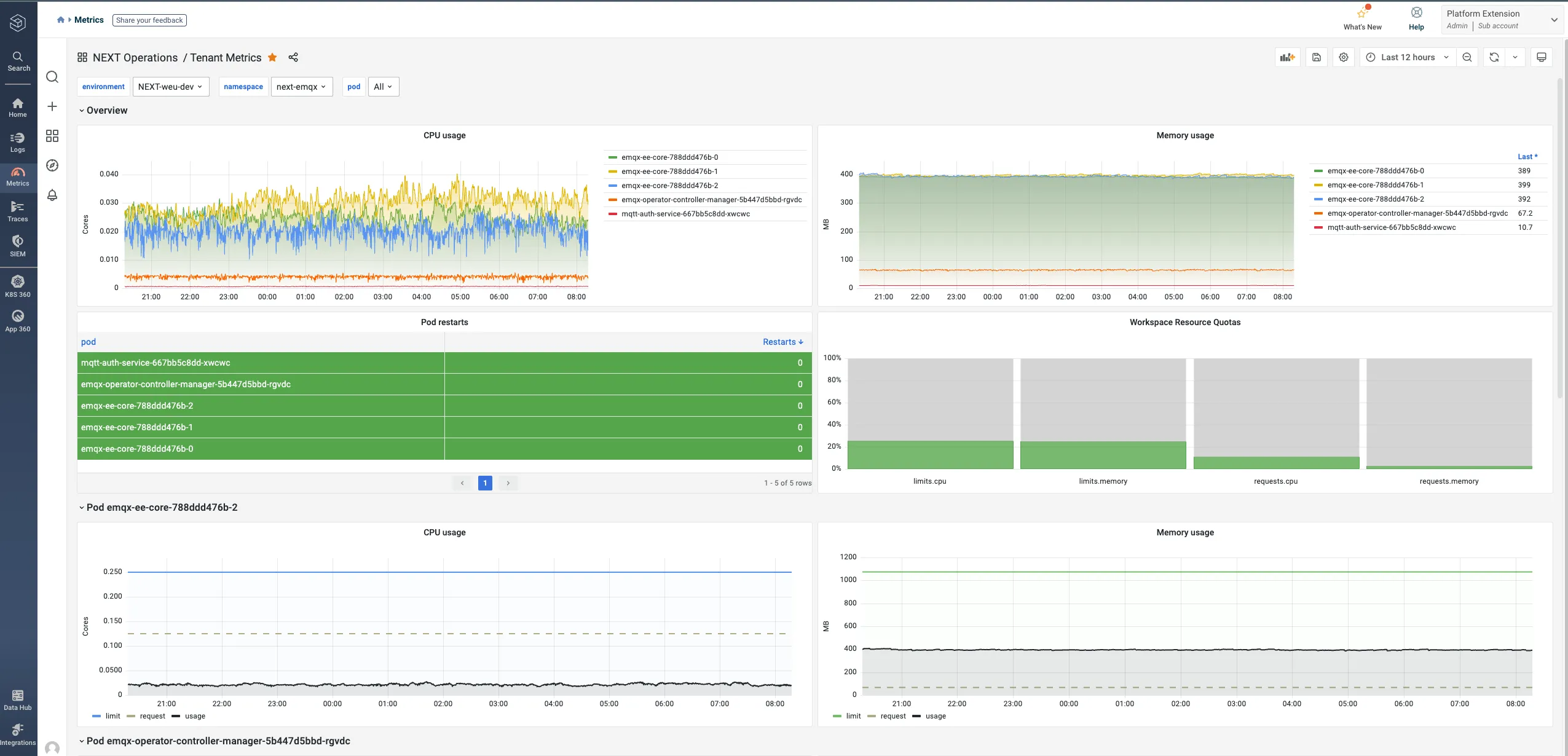Open the namespace next-emqx dropdown
This screenshot has width=1568, height=756.
pos(301,87)
